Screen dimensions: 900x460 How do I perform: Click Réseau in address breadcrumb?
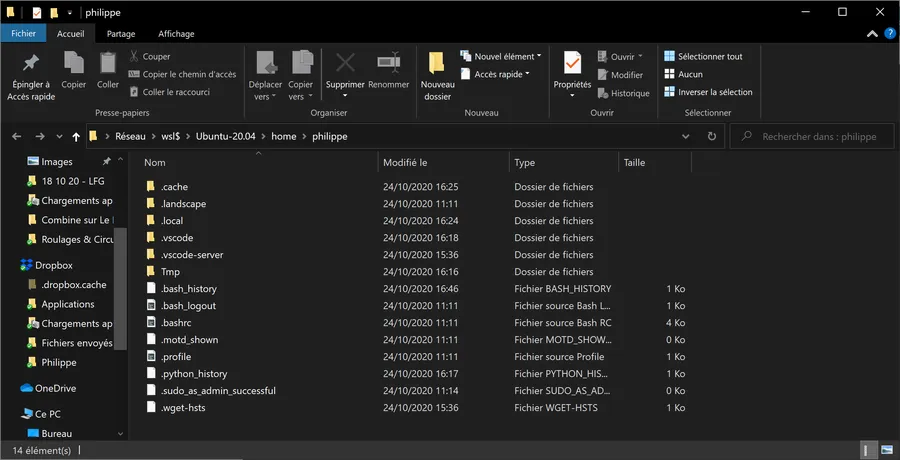point(130,137)
